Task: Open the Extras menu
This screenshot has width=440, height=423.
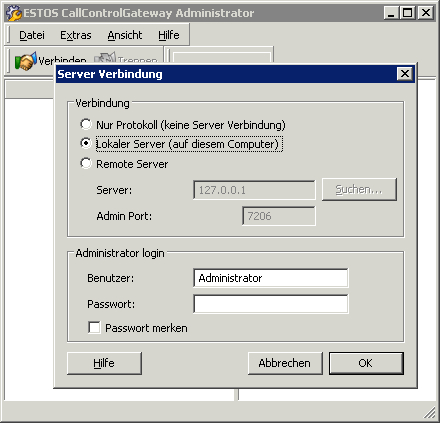Action: (x=76, y=35)
